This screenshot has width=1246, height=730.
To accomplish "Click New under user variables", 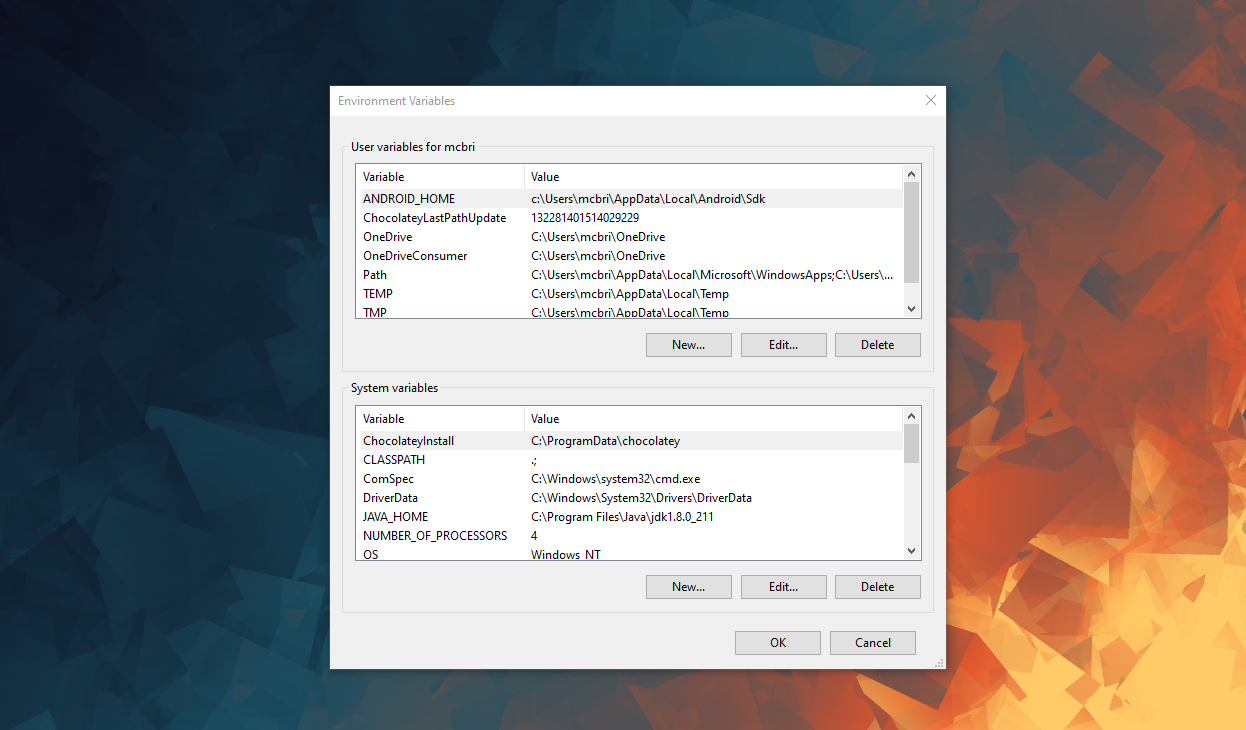I will click(688, 344).
